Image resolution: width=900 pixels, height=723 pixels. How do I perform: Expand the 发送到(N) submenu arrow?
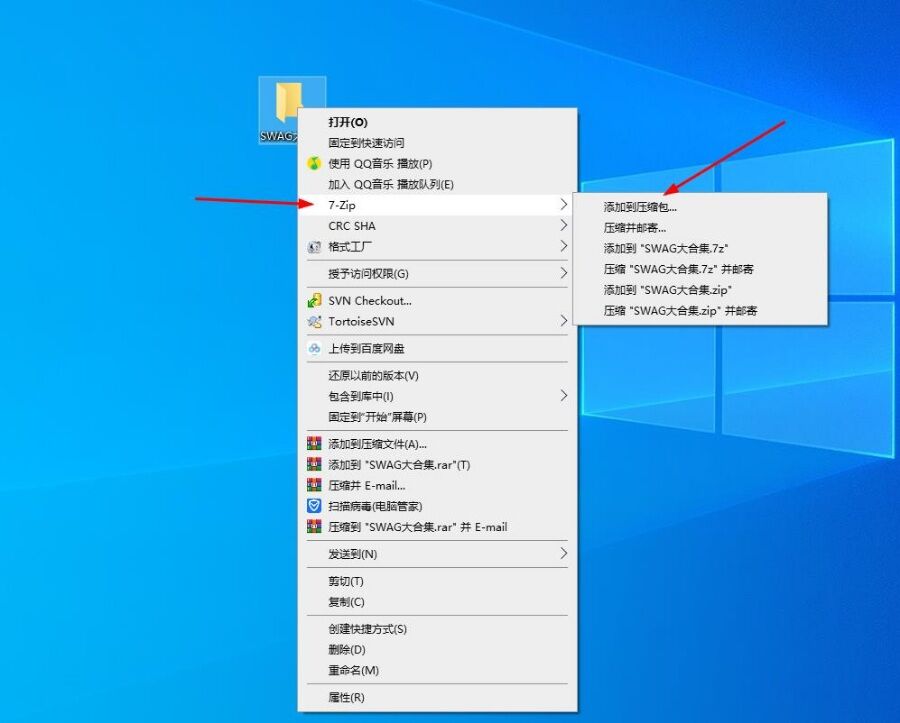563,553
